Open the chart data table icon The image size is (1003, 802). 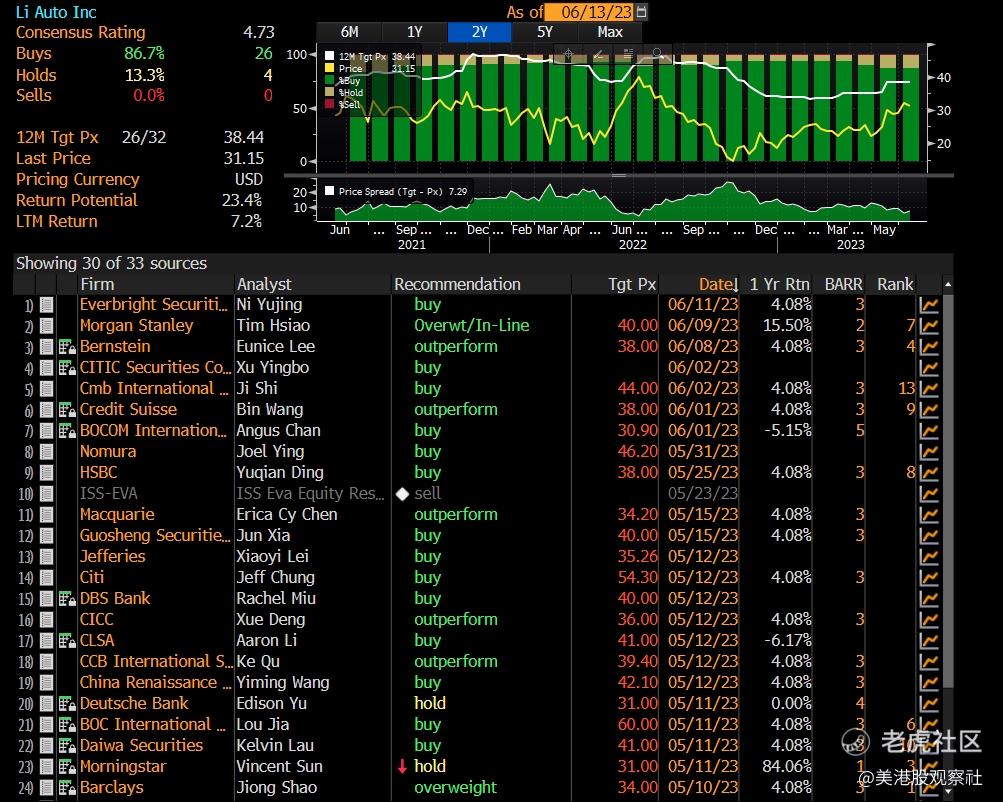point(628,54)
